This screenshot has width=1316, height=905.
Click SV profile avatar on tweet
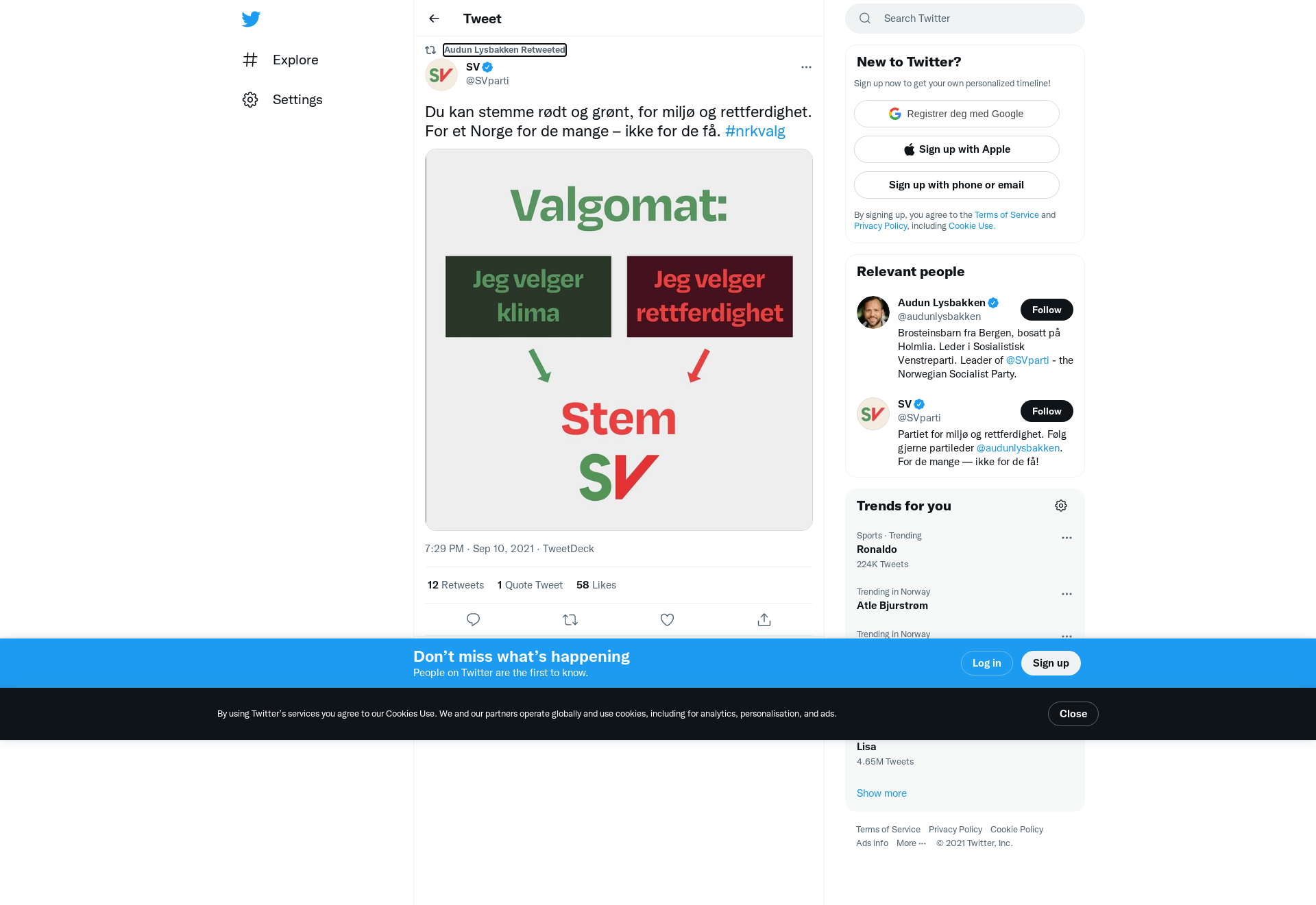coord(441,75)
